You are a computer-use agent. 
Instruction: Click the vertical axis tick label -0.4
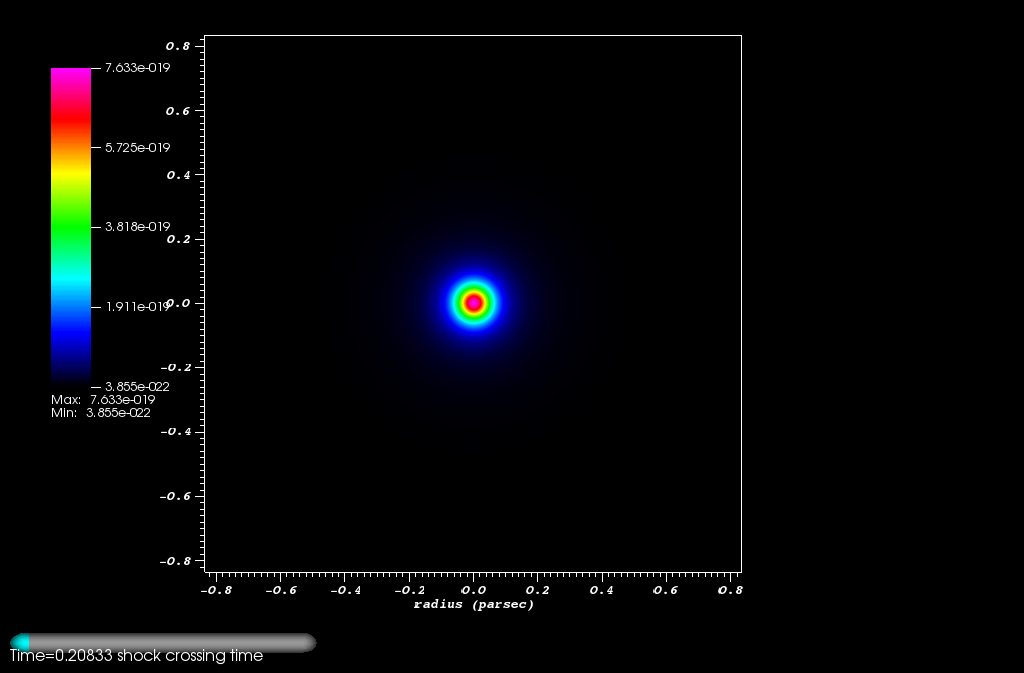[175, 431]
